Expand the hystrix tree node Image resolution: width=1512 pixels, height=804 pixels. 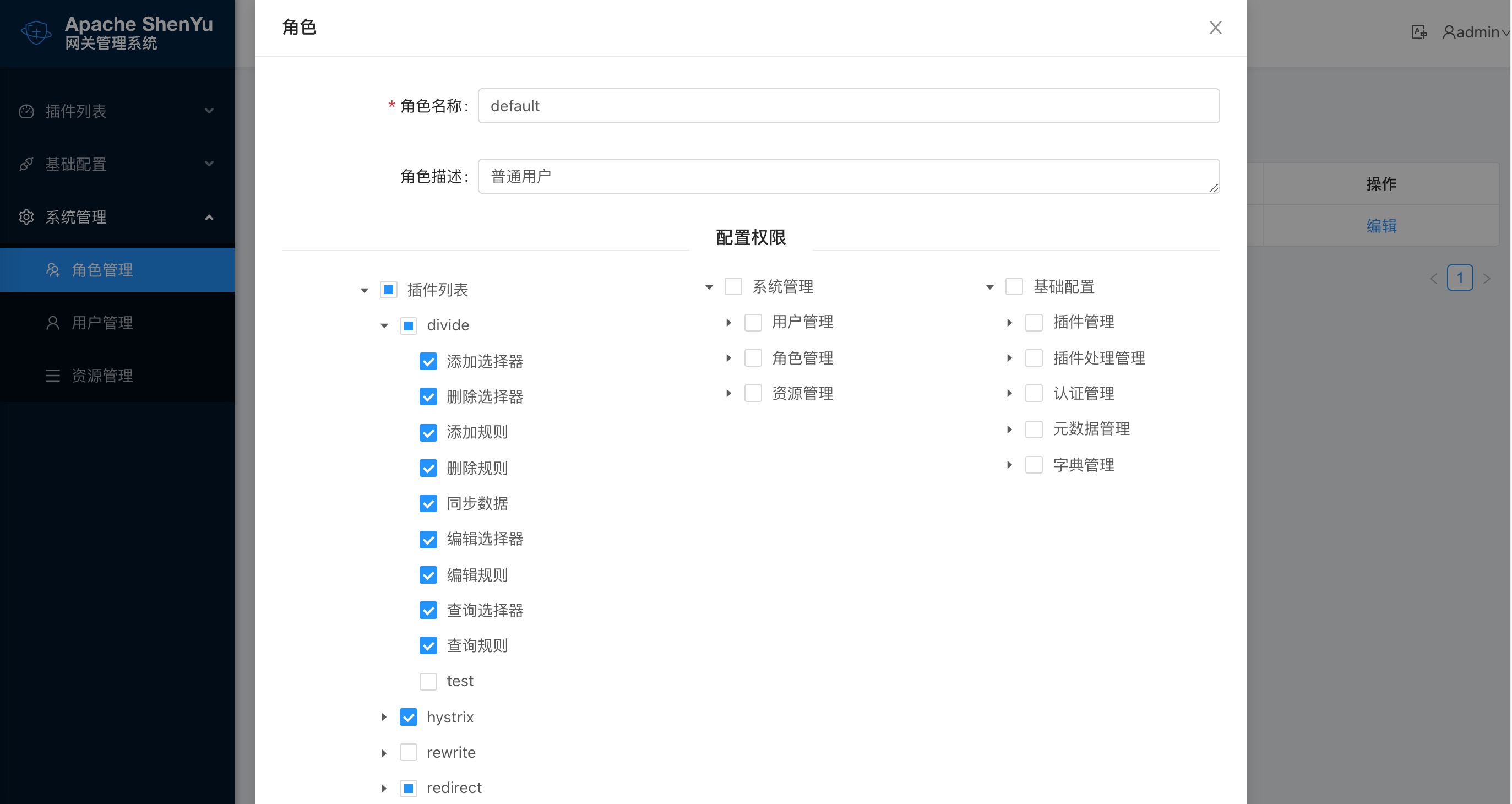point(384,717)
